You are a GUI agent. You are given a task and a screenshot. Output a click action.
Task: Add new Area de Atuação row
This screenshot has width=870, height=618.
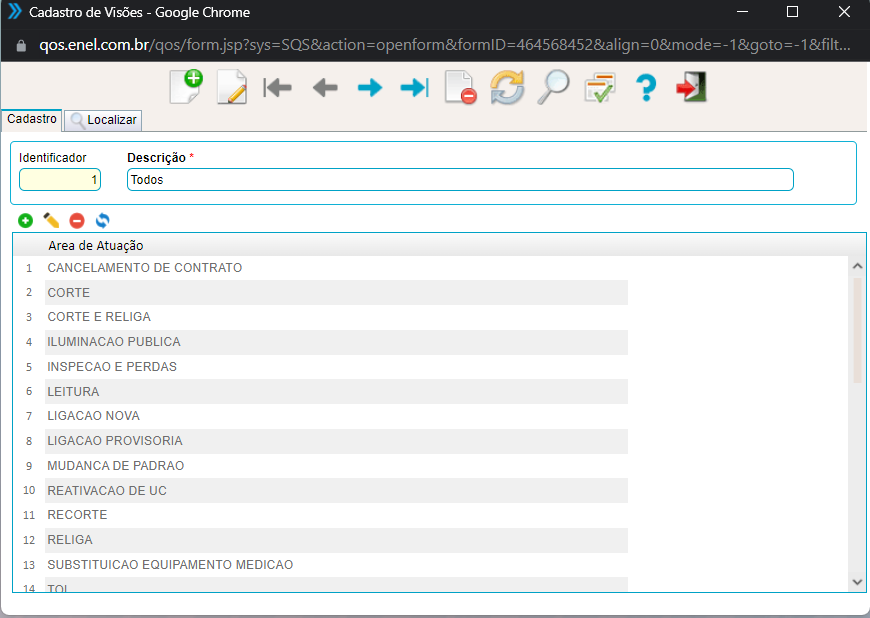[25, 220]
